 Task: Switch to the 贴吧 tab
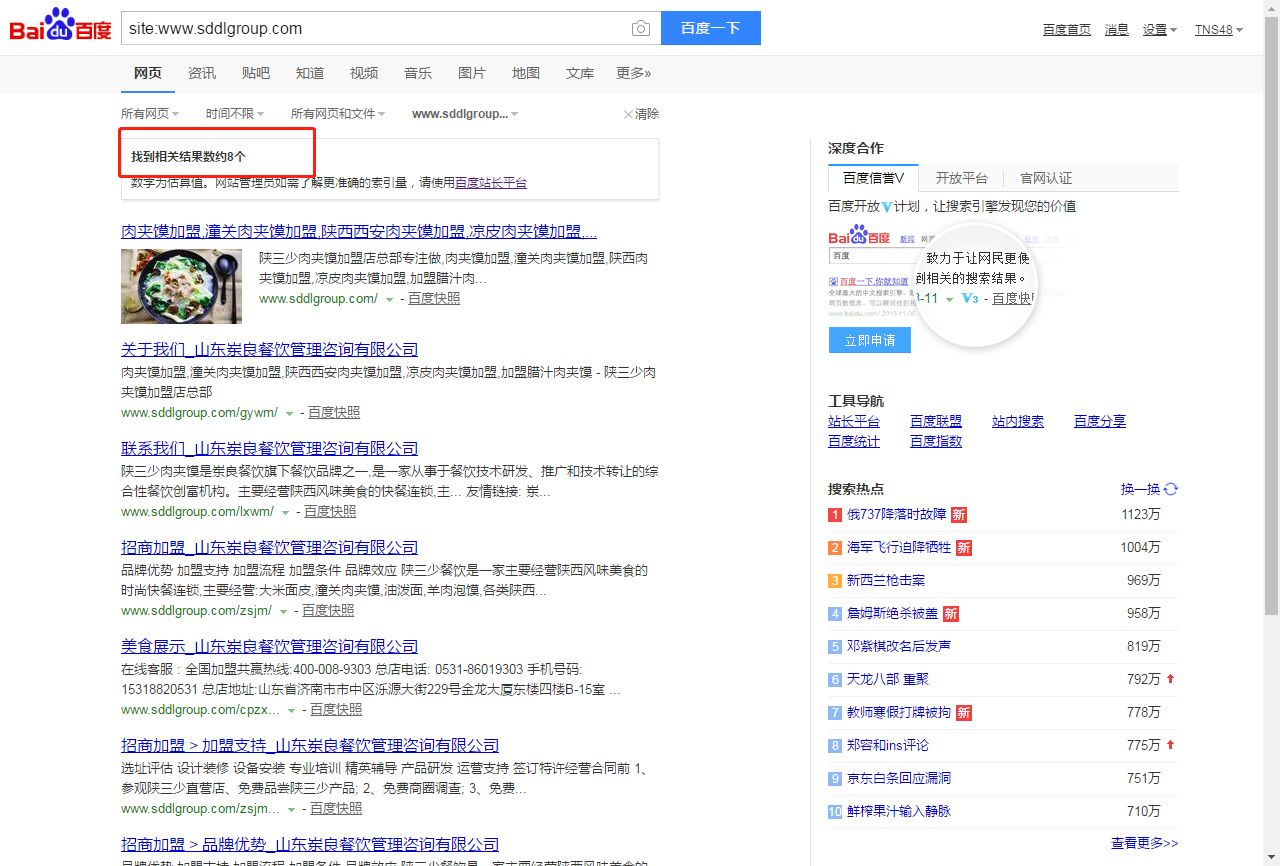[x=256, y=73]
